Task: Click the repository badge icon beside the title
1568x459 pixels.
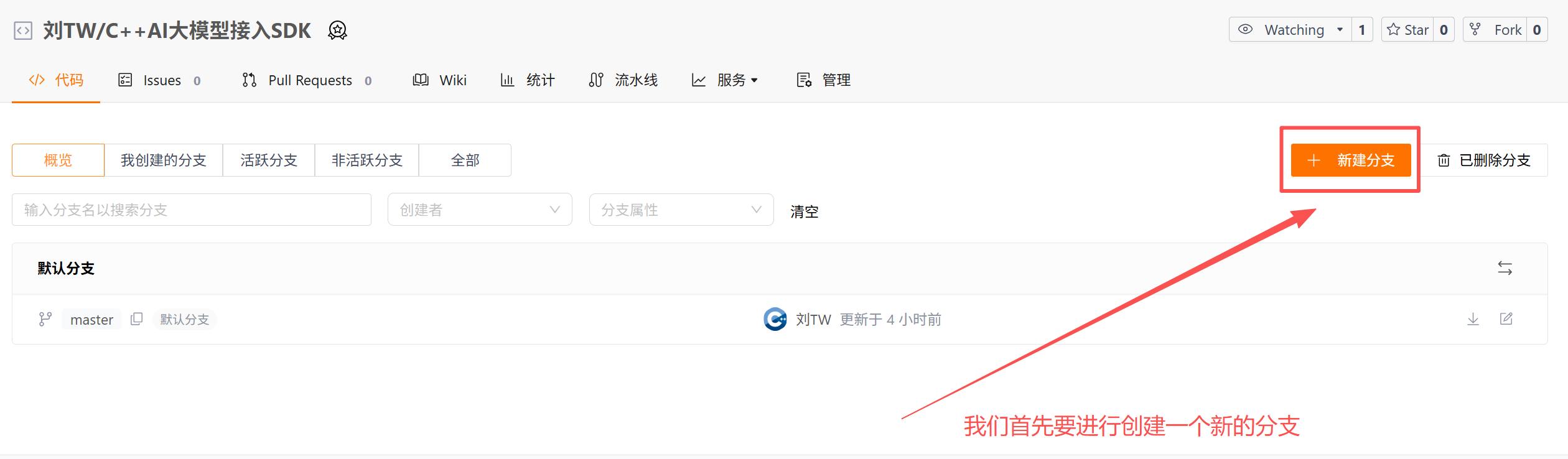Action: [337, 30]
